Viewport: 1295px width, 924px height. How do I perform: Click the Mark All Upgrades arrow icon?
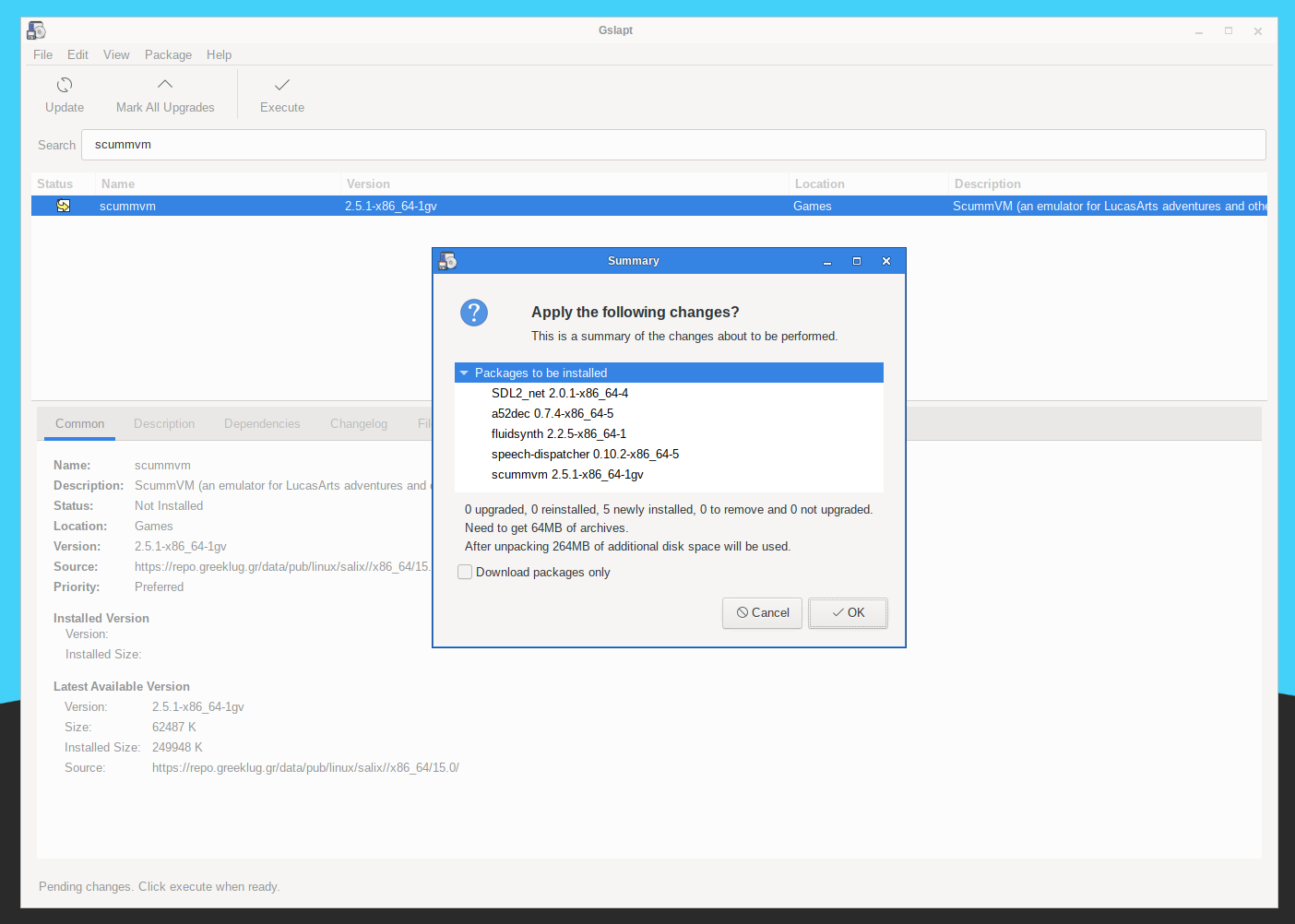165,84
